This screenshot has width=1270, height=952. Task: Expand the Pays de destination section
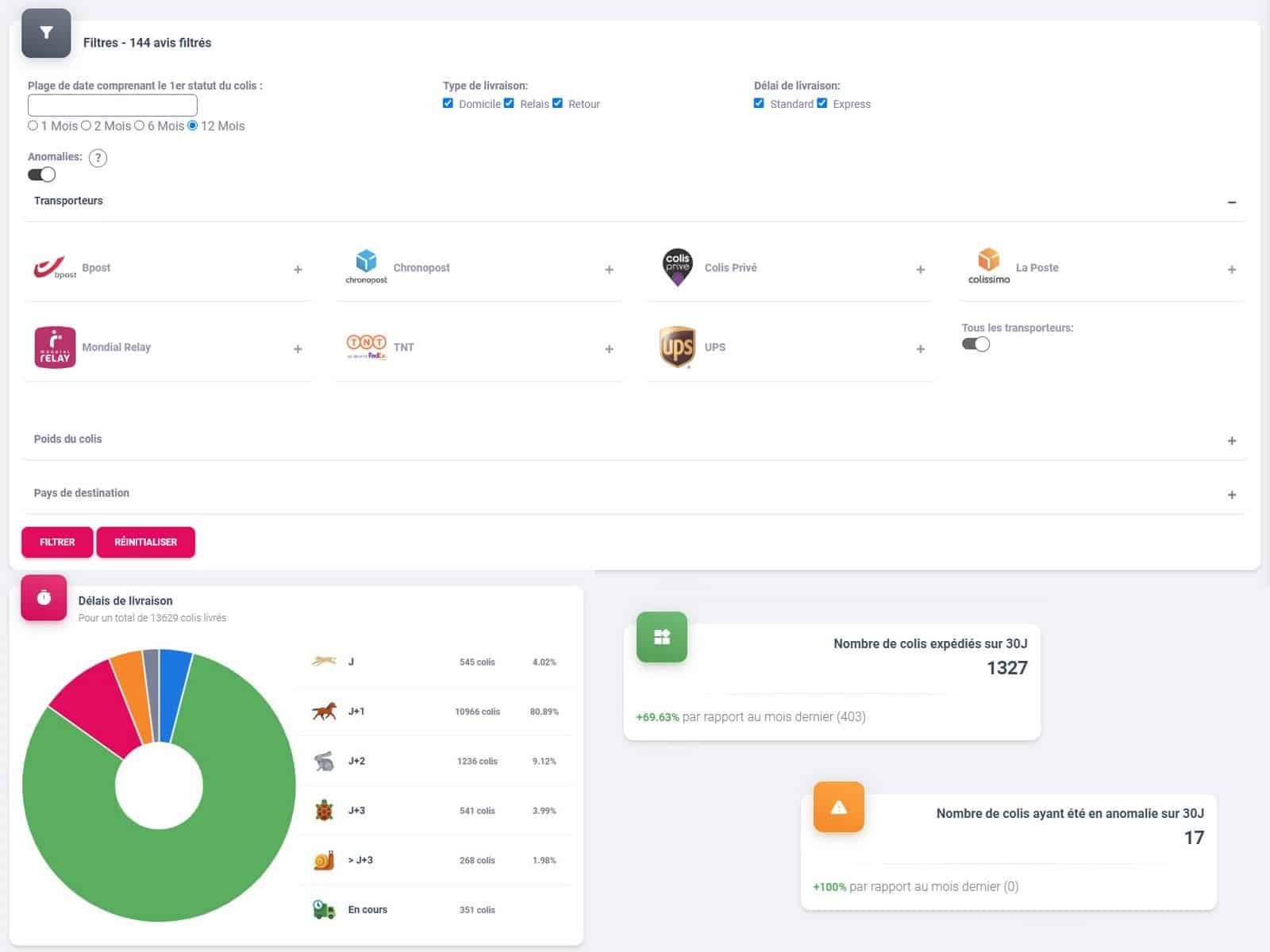1232,495
